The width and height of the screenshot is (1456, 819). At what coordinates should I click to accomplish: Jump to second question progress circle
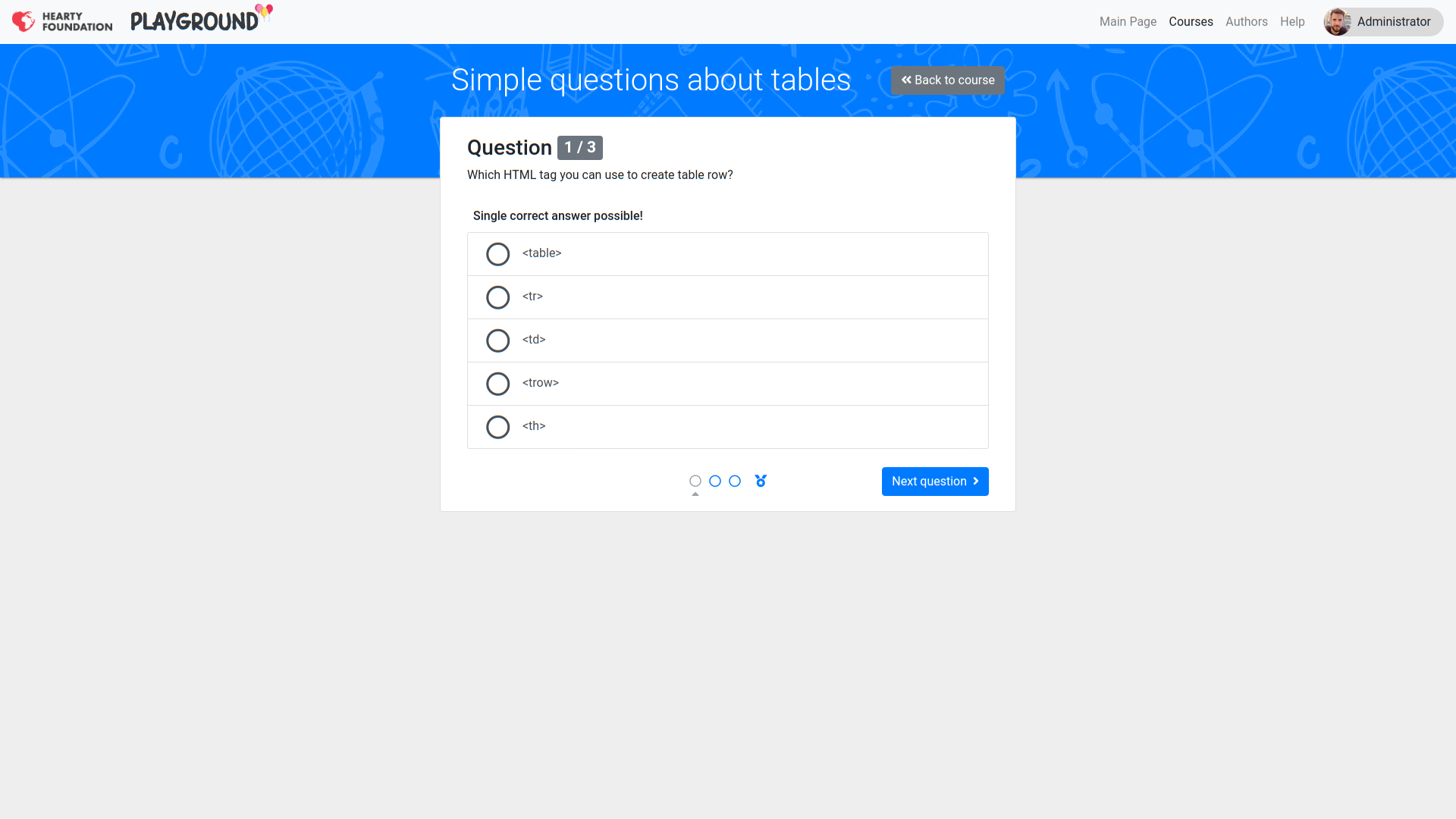[715, 481]
